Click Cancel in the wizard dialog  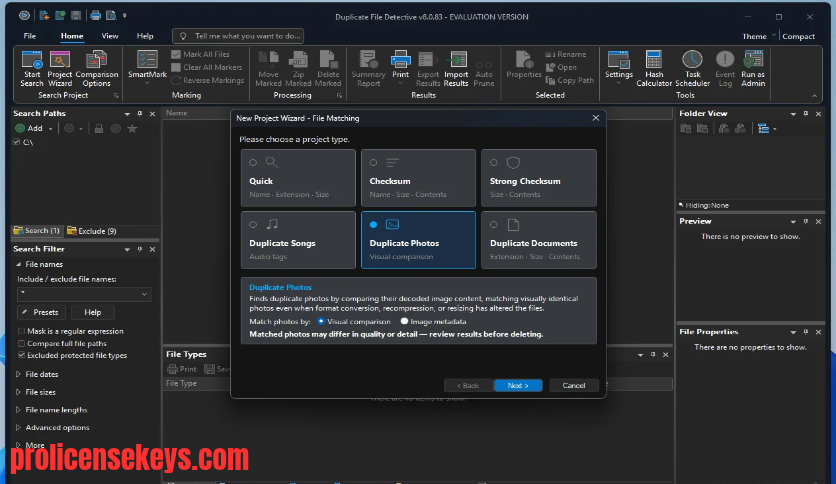click(x=574, y=385)
